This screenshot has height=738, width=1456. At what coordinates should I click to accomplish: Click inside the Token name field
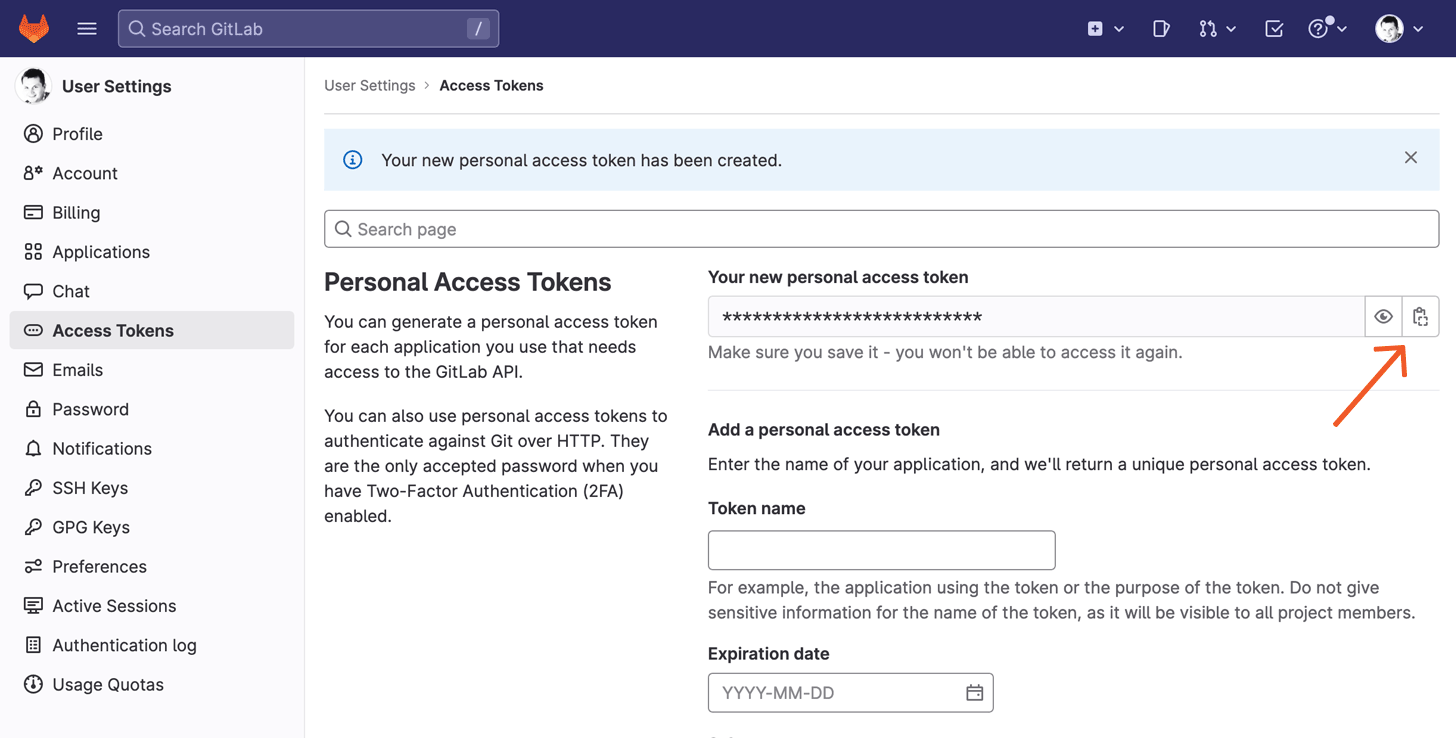point(881,550)
